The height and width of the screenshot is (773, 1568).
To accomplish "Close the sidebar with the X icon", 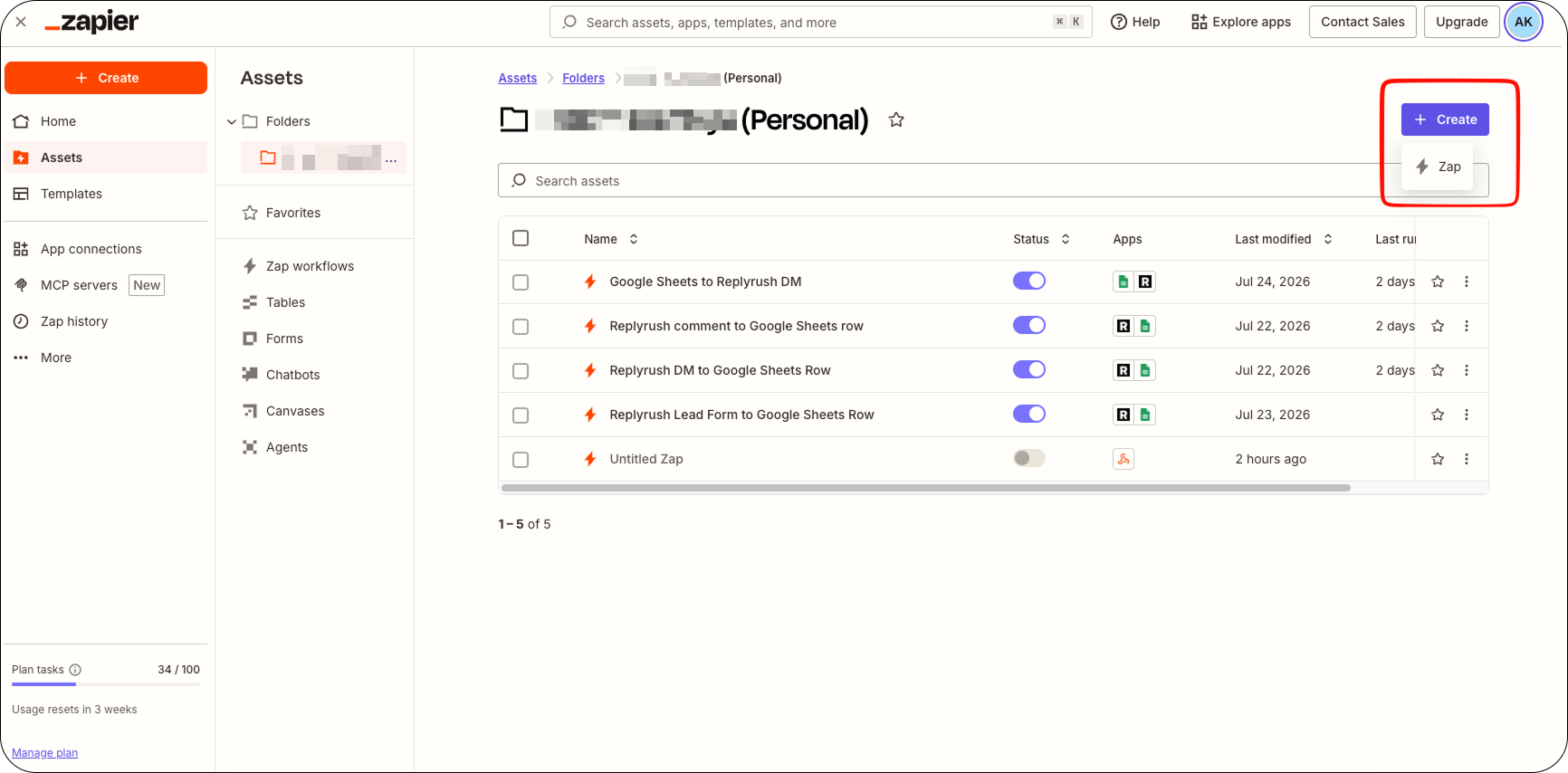I will click(x=21, y=22).
